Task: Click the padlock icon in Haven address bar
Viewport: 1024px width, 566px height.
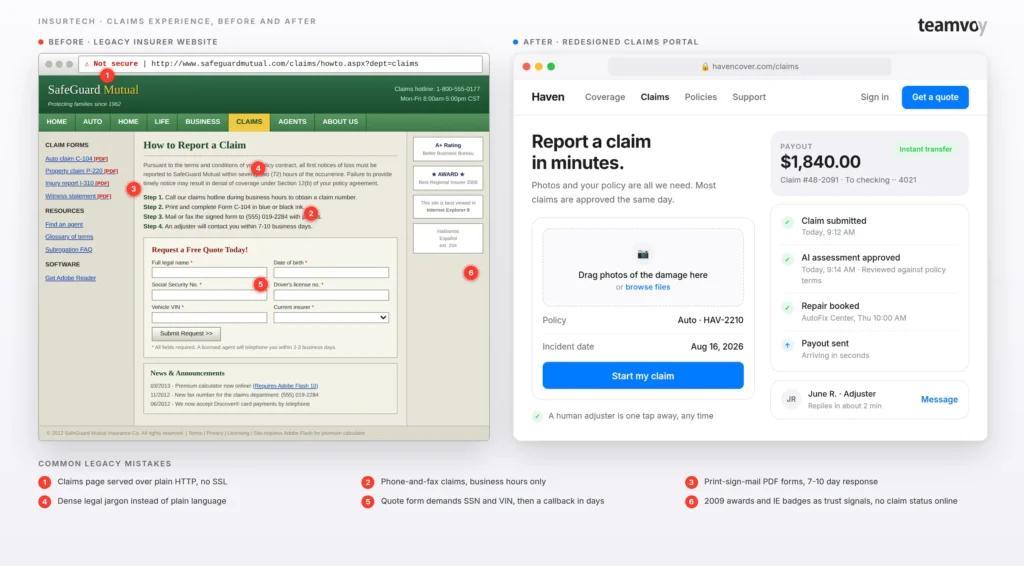Action: (705, 67)
